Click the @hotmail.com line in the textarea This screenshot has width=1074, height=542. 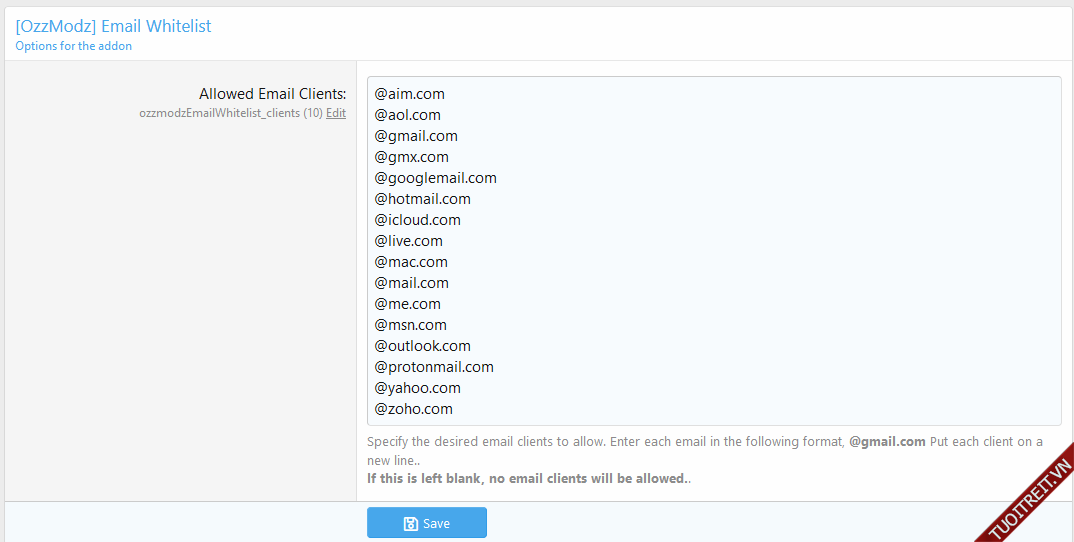(x=423, y=199)
